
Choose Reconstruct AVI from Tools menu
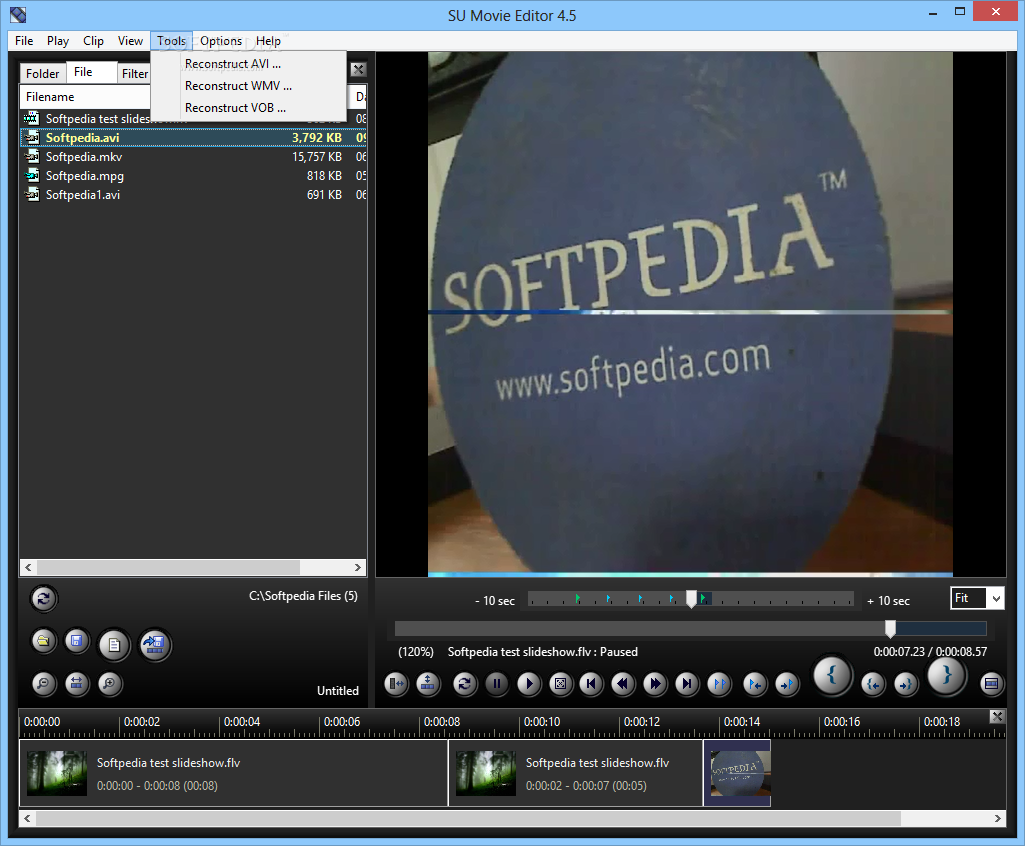tap(248, 63)
